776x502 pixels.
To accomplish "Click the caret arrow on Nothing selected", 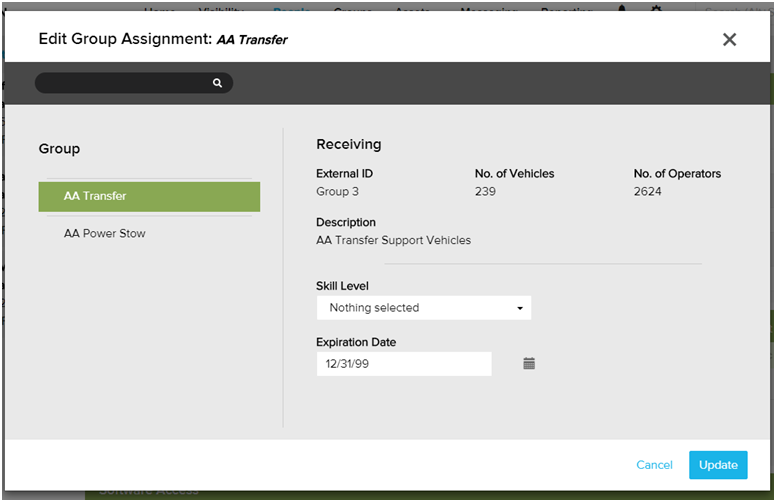I will (x=520, y=308).
